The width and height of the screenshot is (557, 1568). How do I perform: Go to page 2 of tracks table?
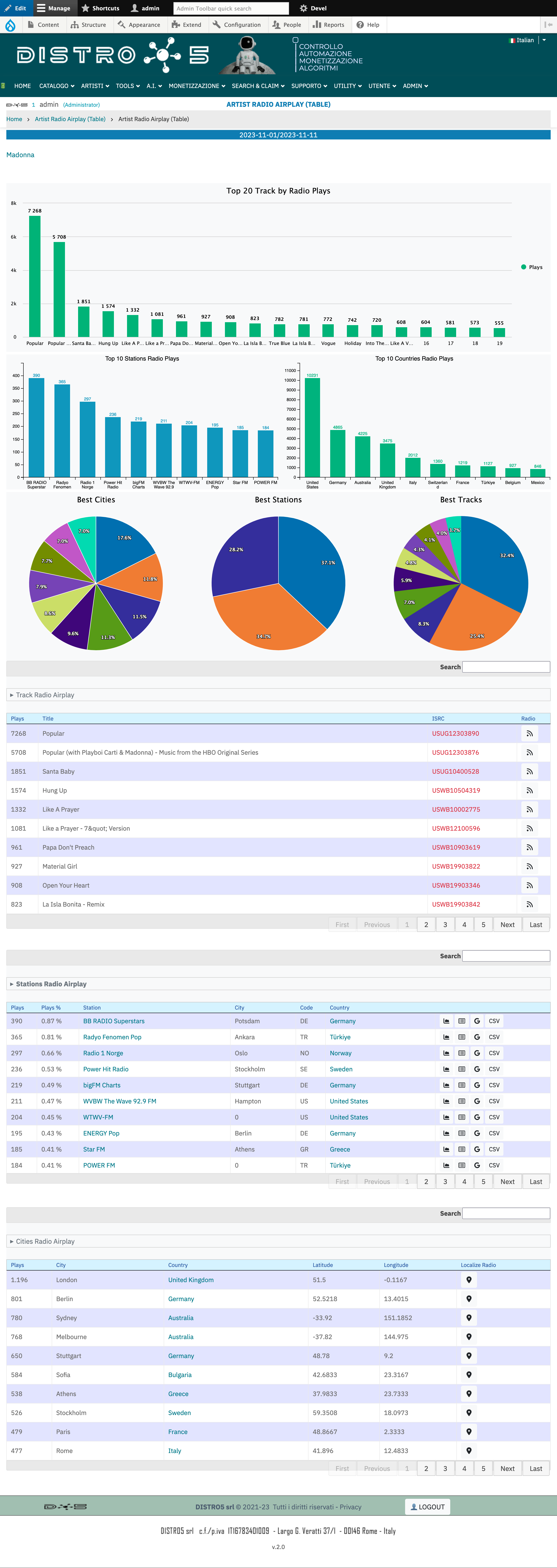(426, 925)
